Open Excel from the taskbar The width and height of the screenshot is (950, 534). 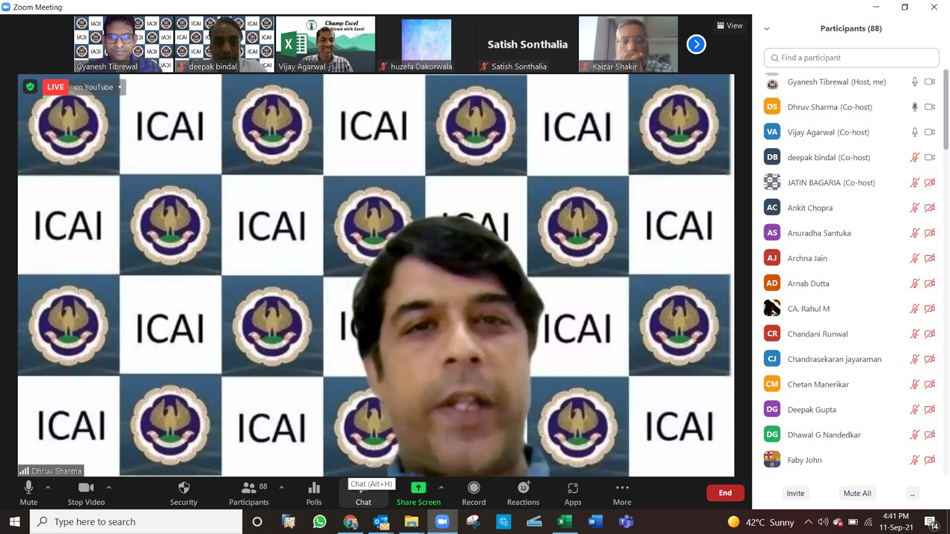click(565, 521)
